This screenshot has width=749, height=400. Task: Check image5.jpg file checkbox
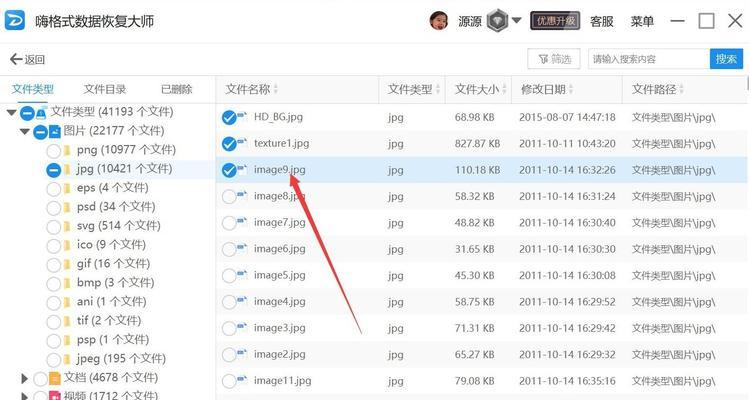pos(229,275)
